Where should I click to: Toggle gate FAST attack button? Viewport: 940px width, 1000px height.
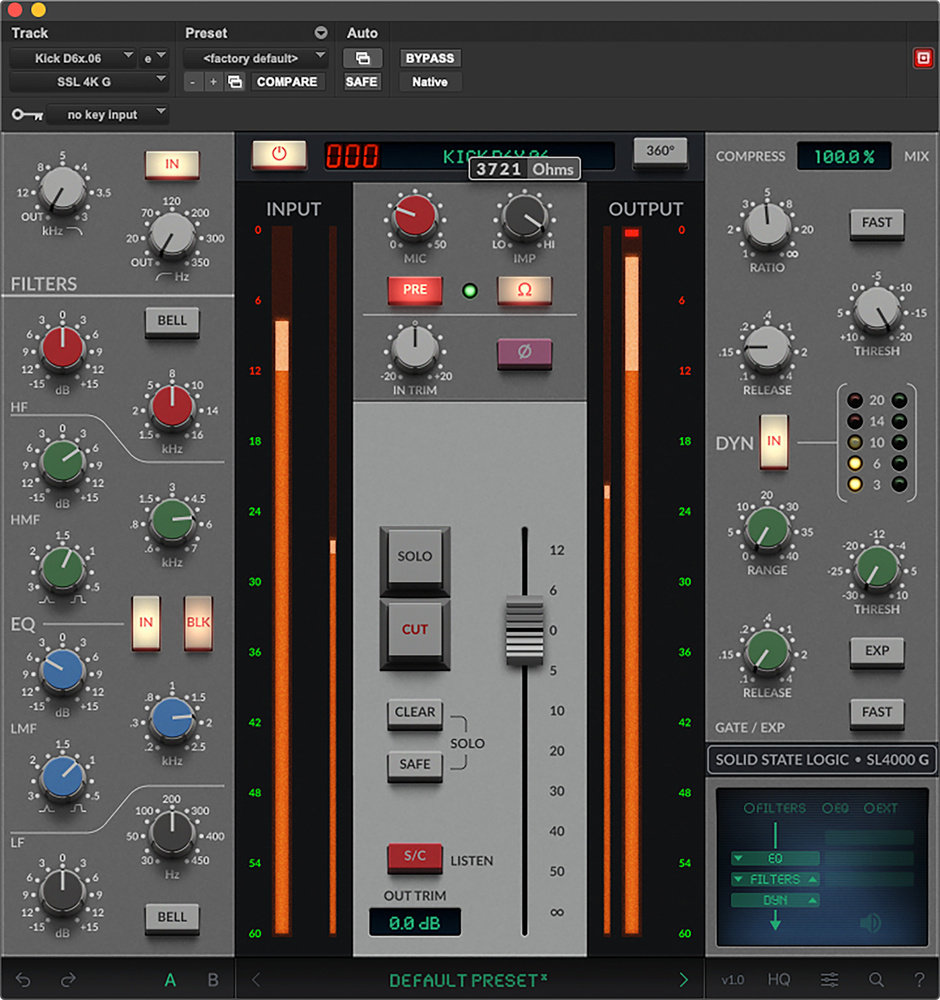point(877,712)
